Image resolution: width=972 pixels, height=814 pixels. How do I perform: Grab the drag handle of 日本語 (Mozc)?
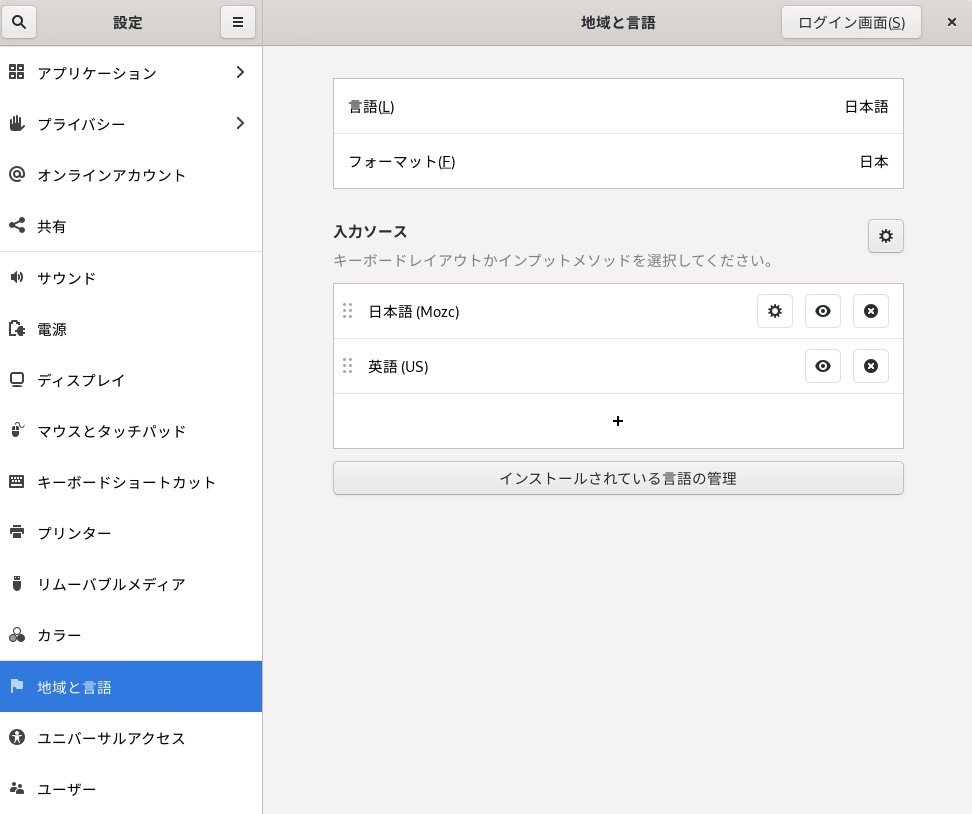[348, 311]
